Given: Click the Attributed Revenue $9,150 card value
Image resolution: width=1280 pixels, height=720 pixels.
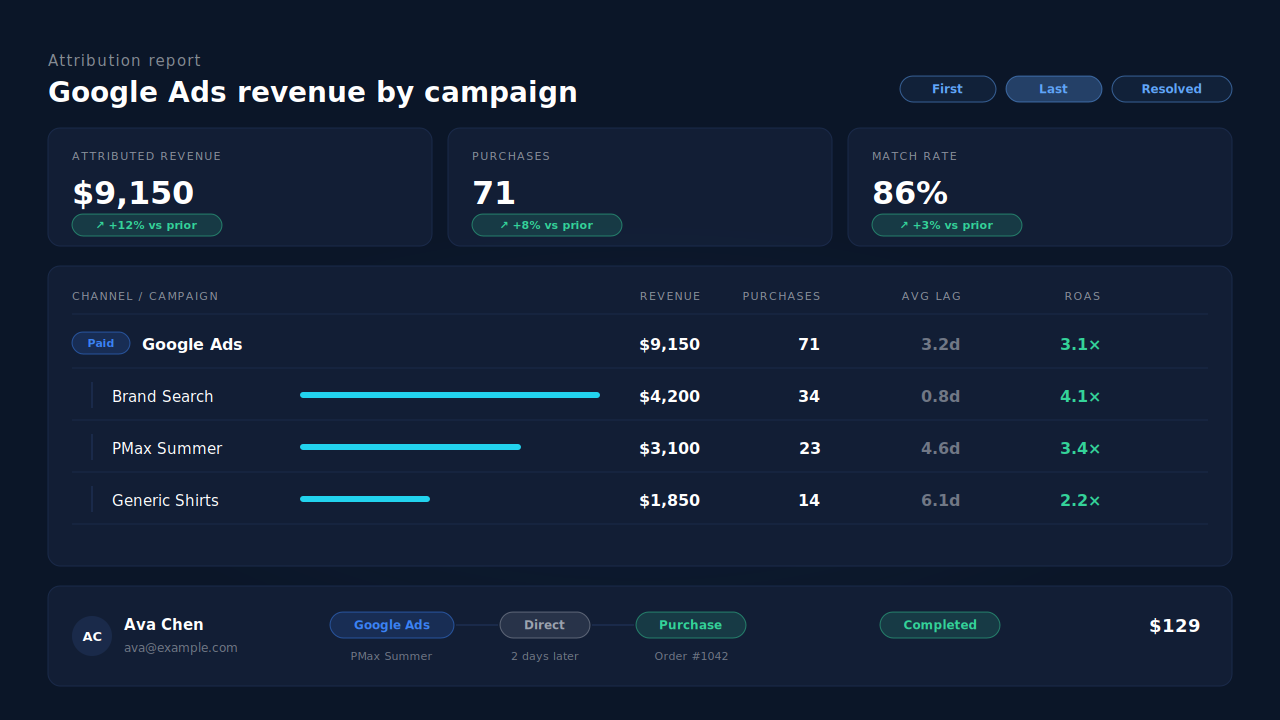Looking at the screenshot, I should point(133,193).
